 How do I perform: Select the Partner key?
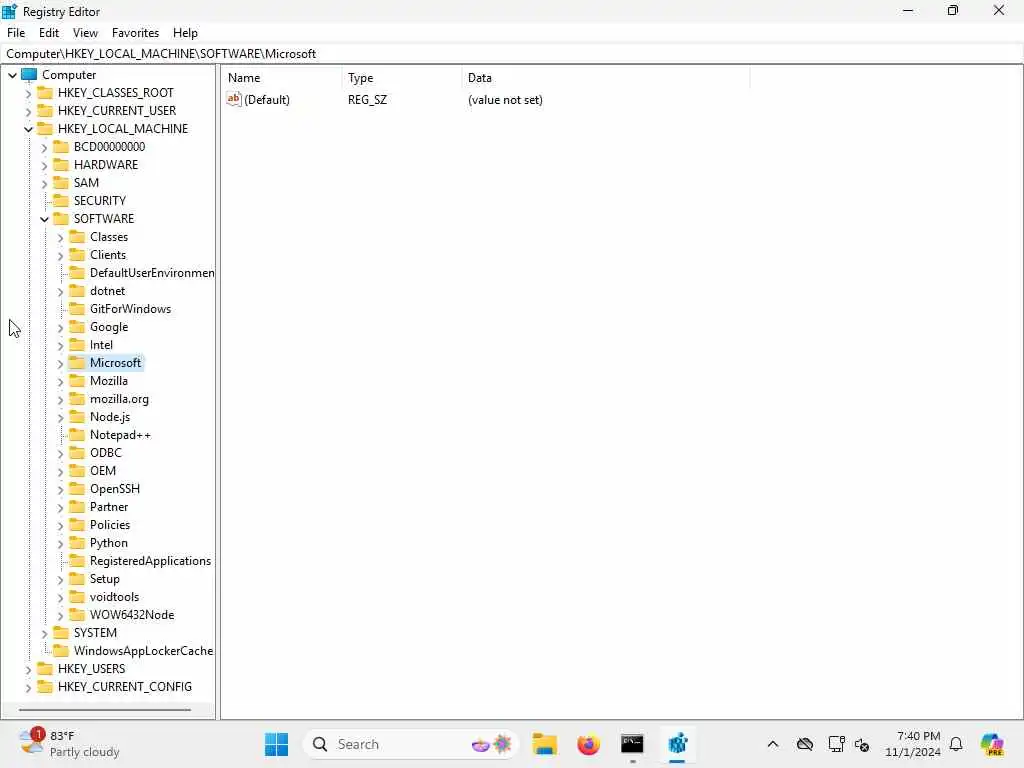click(108, 507)
